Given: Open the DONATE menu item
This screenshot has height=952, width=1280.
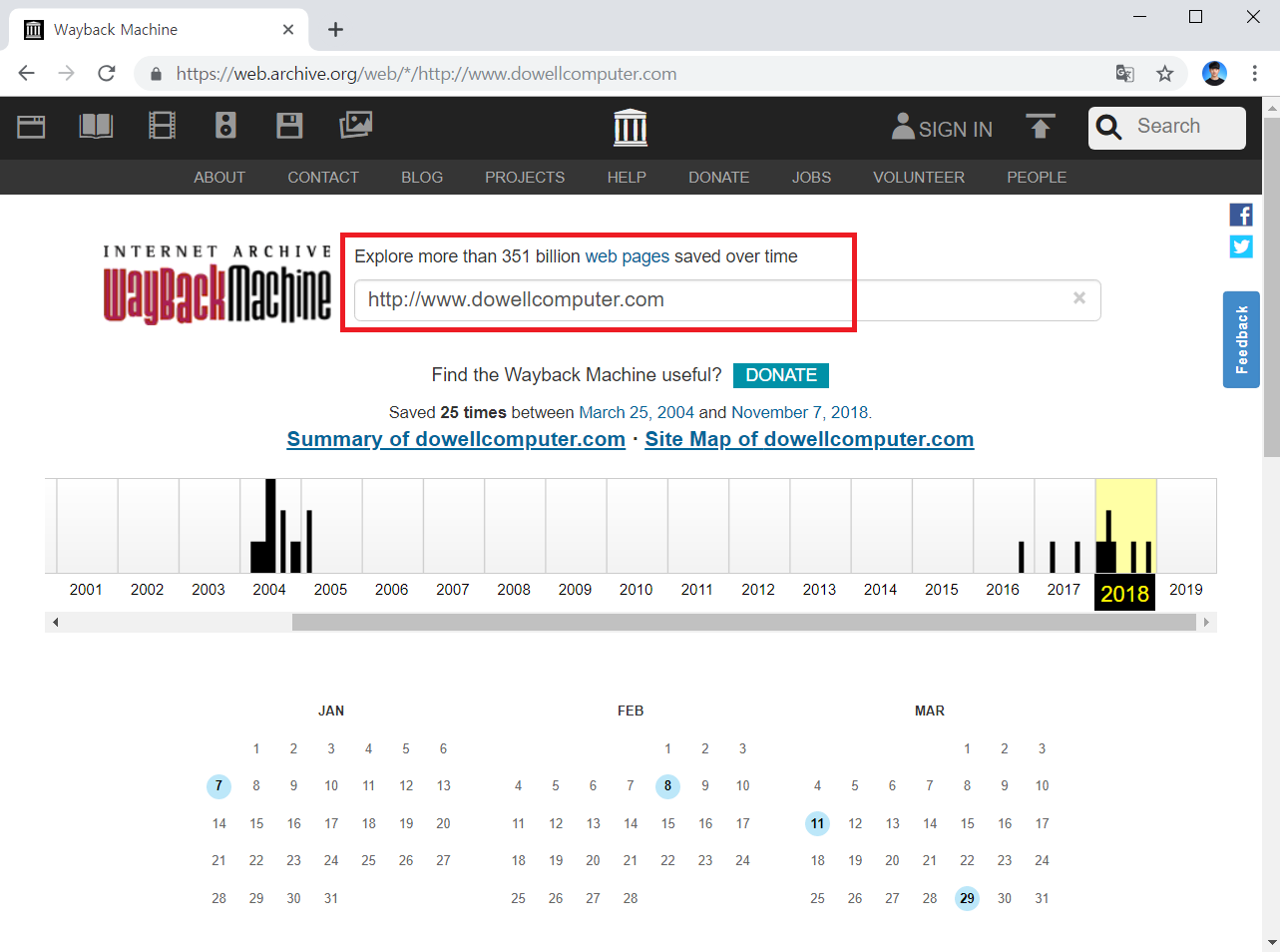Looking at the screenshot, I should pyautogui.click(x=718, y=177).
